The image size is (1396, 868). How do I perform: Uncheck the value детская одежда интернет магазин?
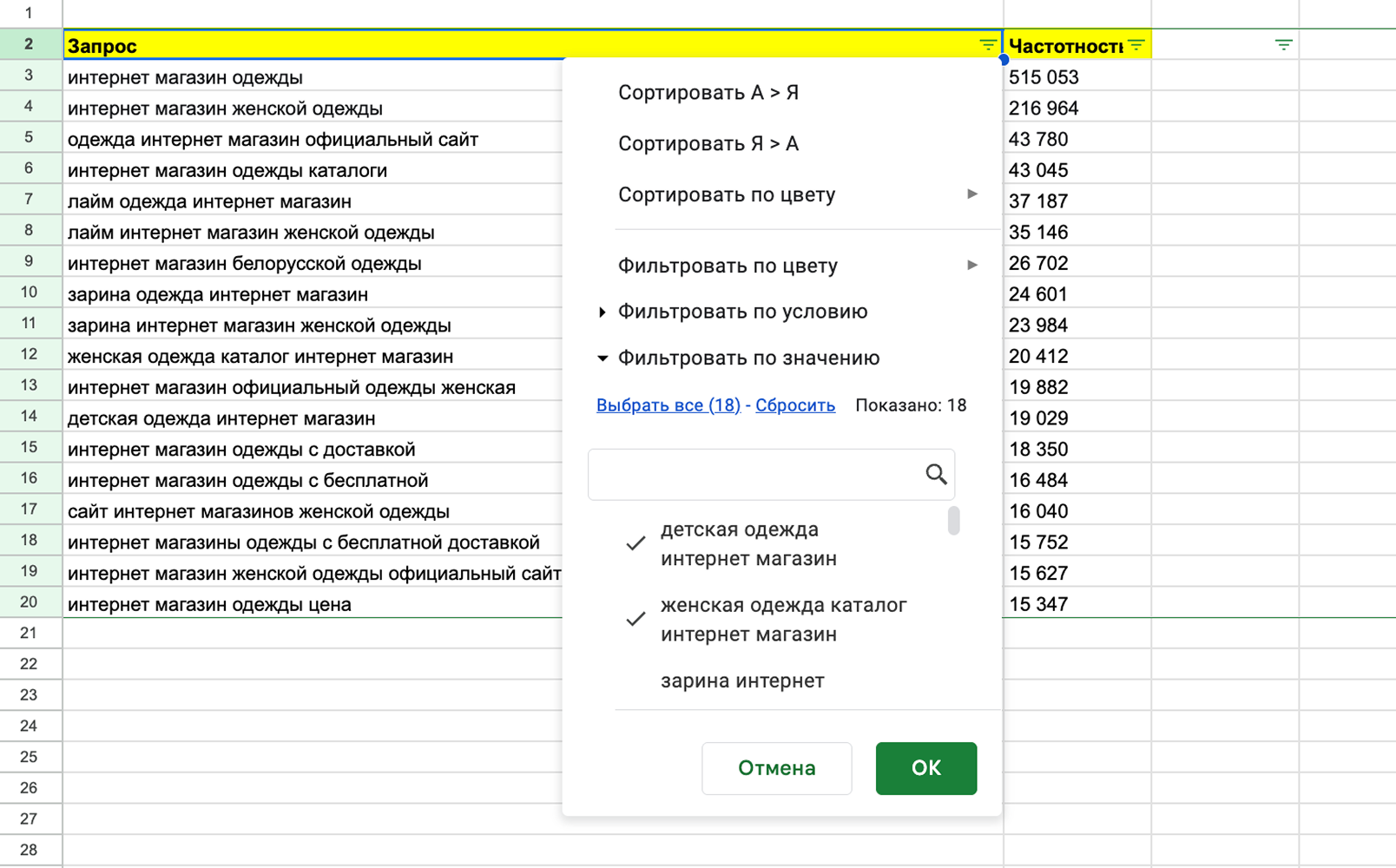pos(635,544)
